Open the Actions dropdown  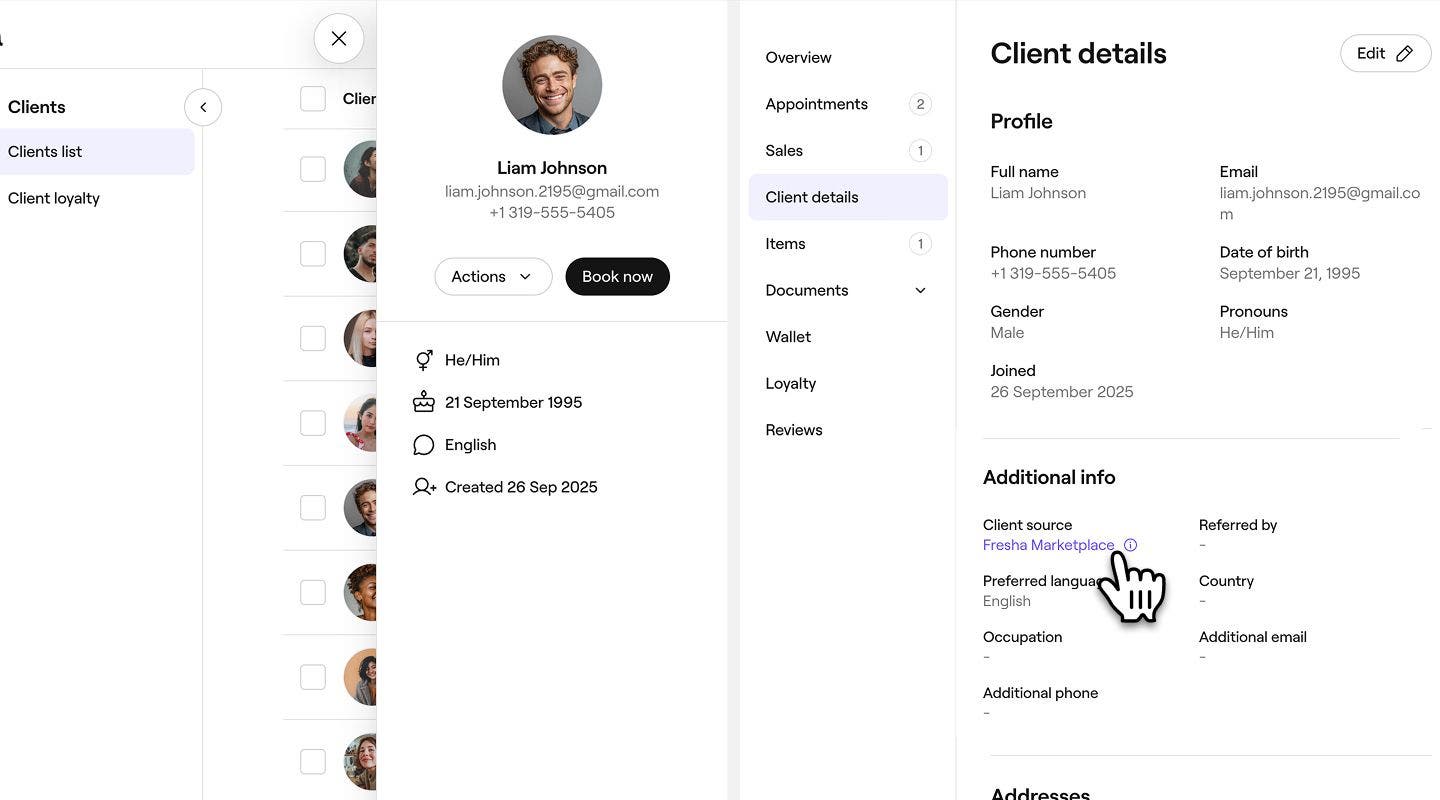pos(493,277)
